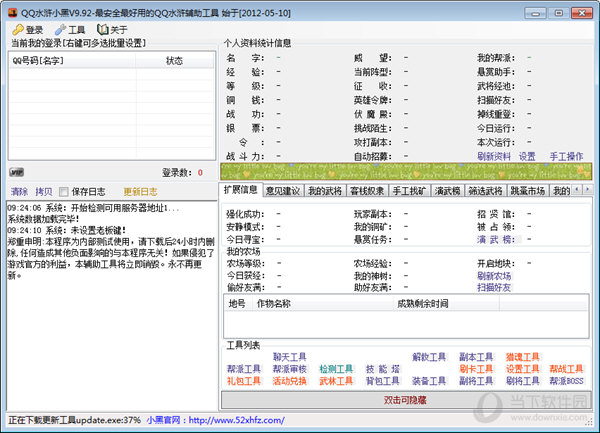The height and width of the screenshot is (433, 600).
Task: Click the update.exe download status text
Action: coord(75,420)
